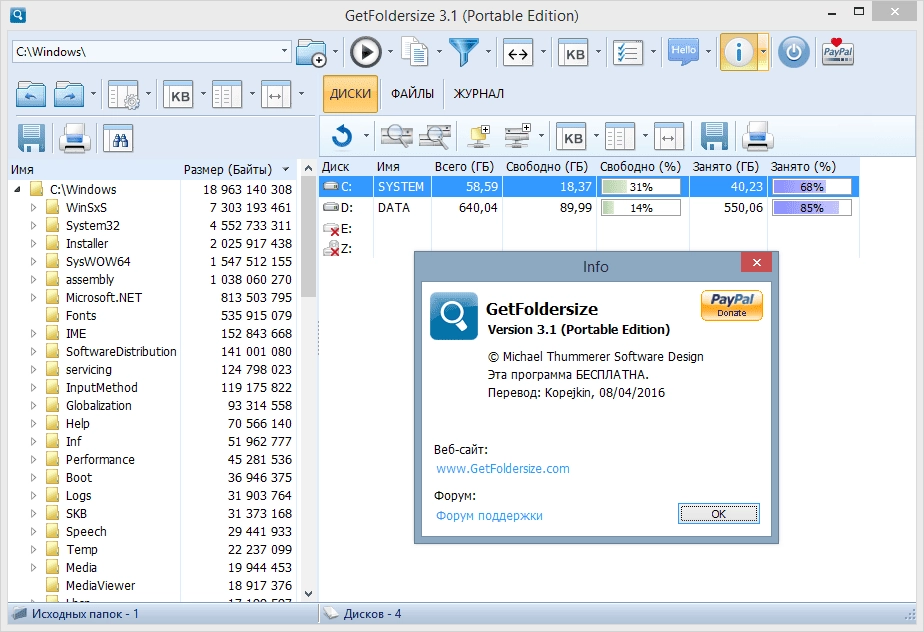Open the www.GetFoldersize.com link

coord(503,469)
